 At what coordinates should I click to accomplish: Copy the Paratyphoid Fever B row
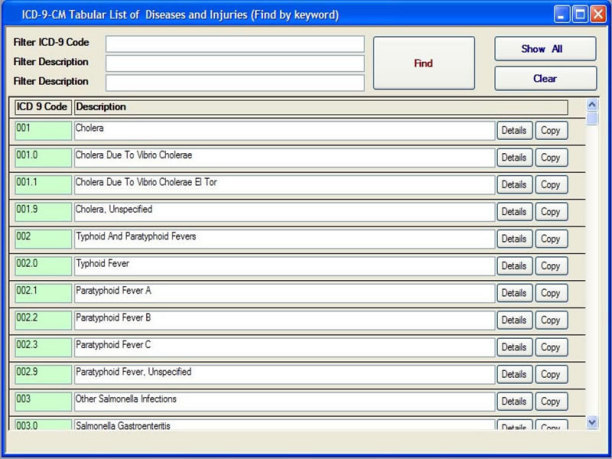click(x=551, y=320)
